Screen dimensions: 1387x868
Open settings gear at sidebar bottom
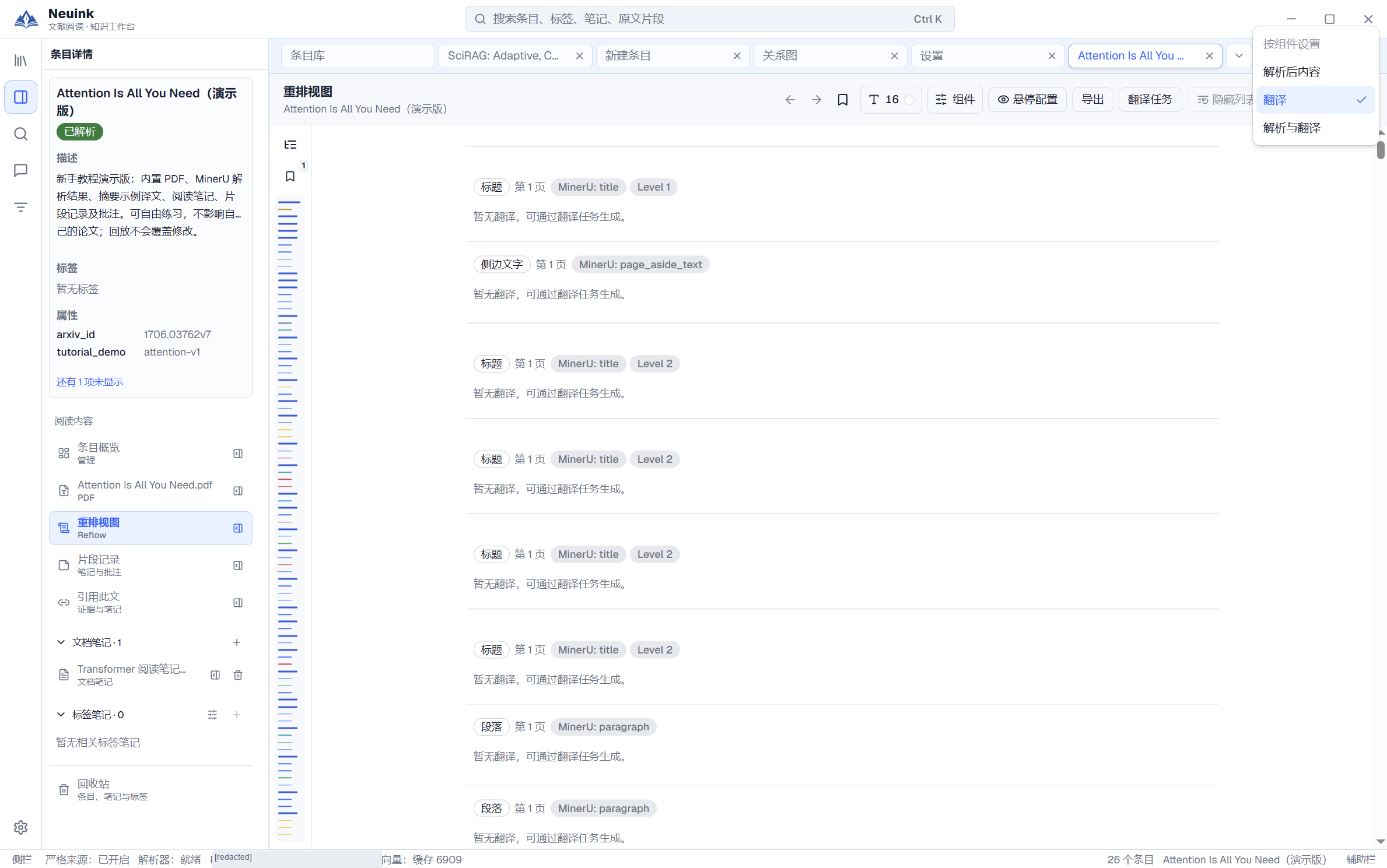(x=21, y=828)
